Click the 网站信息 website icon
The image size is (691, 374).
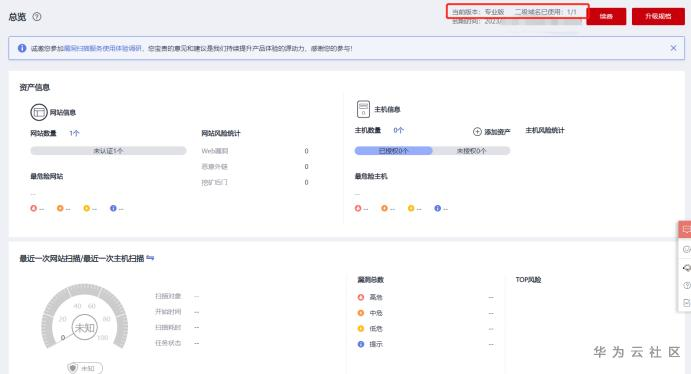pos(39,112)
